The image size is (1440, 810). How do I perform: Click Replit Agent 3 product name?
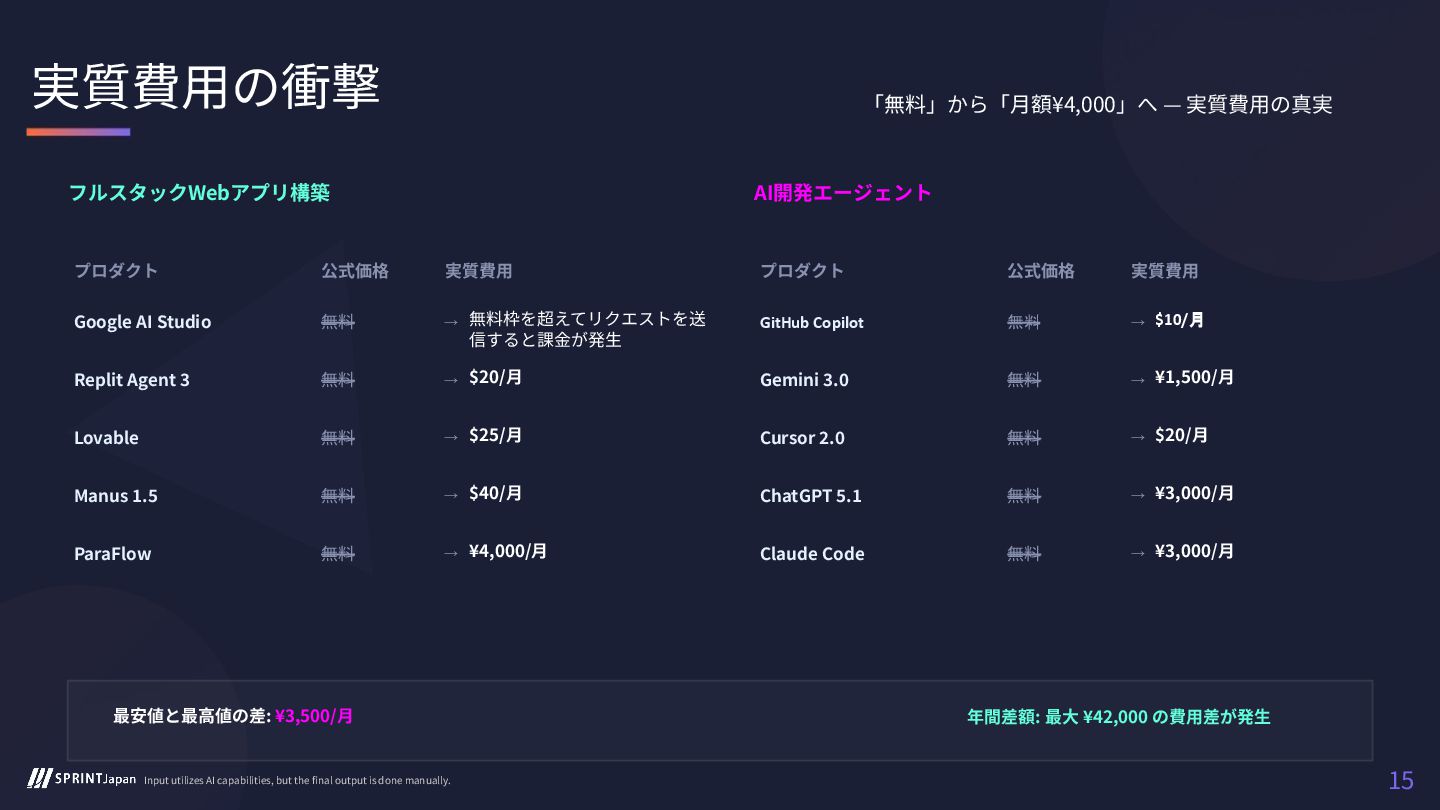[132, 380]
